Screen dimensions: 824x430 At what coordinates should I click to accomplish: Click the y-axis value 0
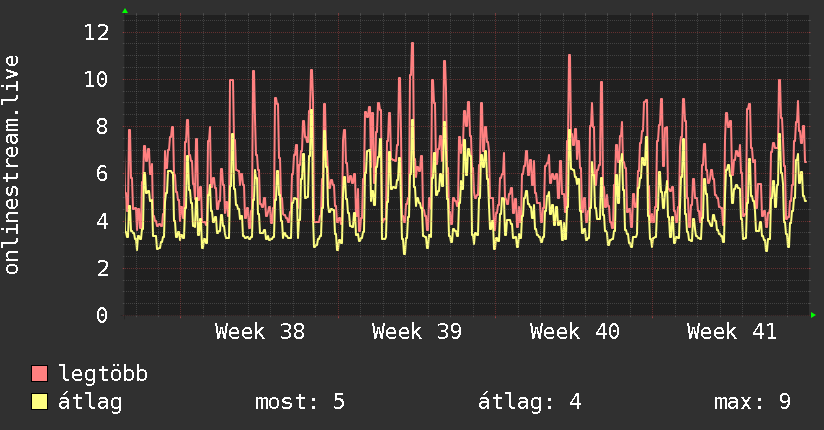click(102, 315)
